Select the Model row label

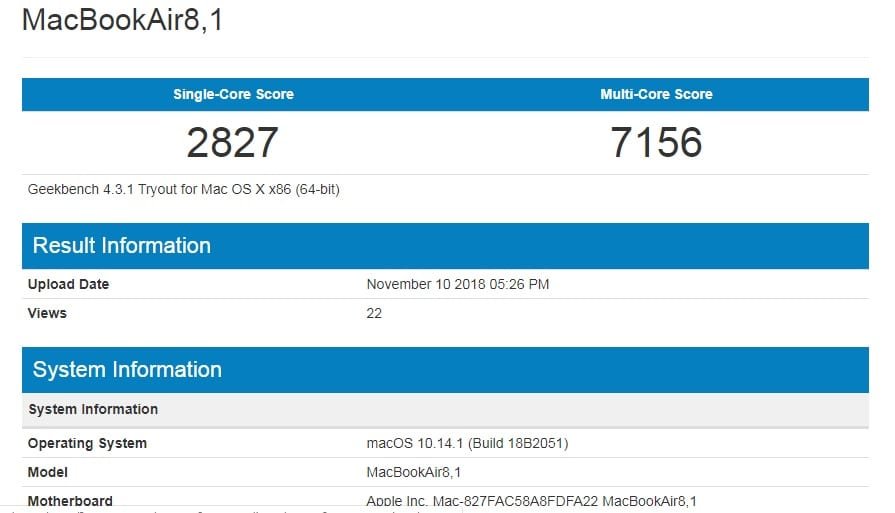point(48,472)
